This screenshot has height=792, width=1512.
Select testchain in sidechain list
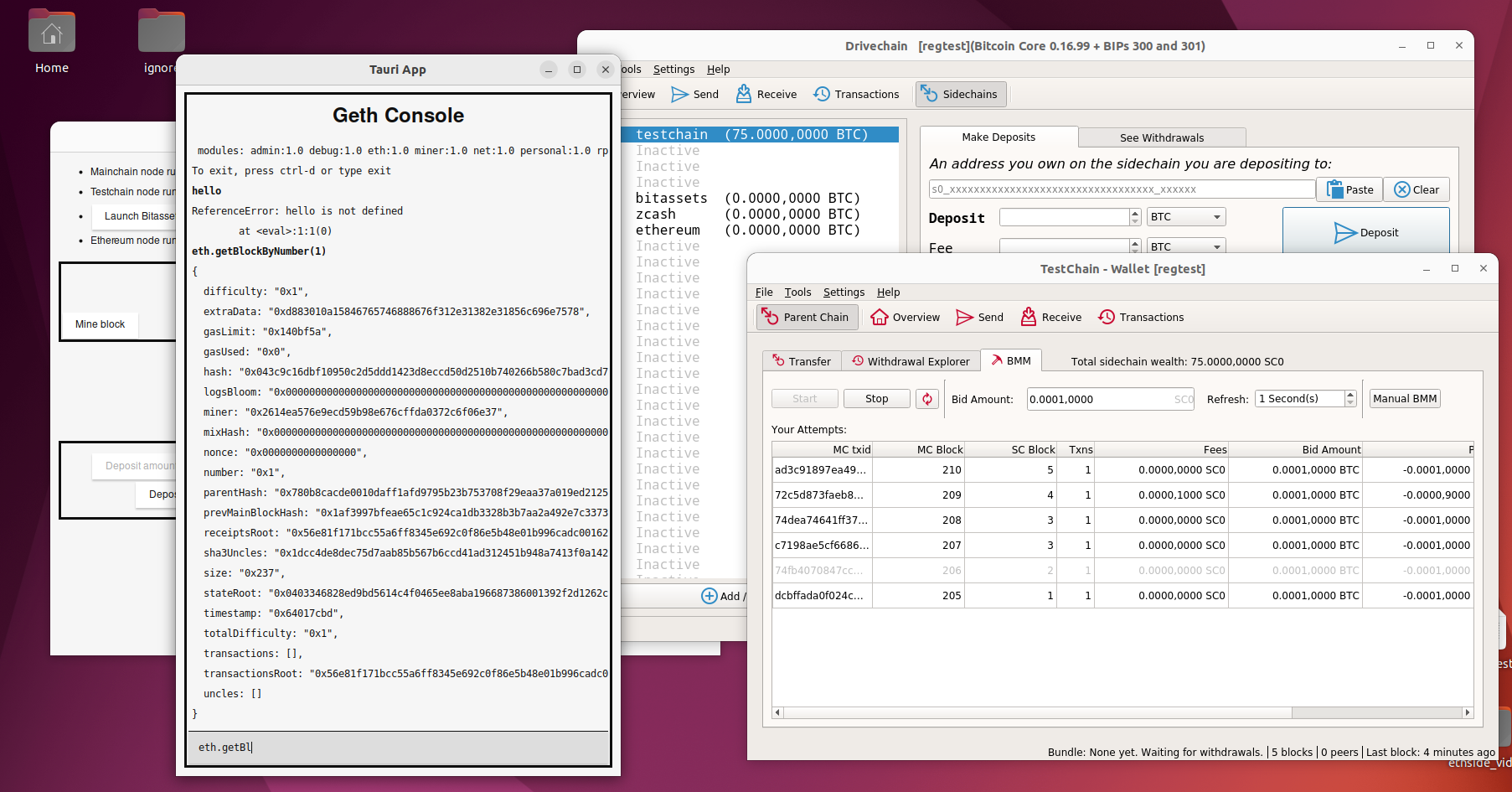760,134
